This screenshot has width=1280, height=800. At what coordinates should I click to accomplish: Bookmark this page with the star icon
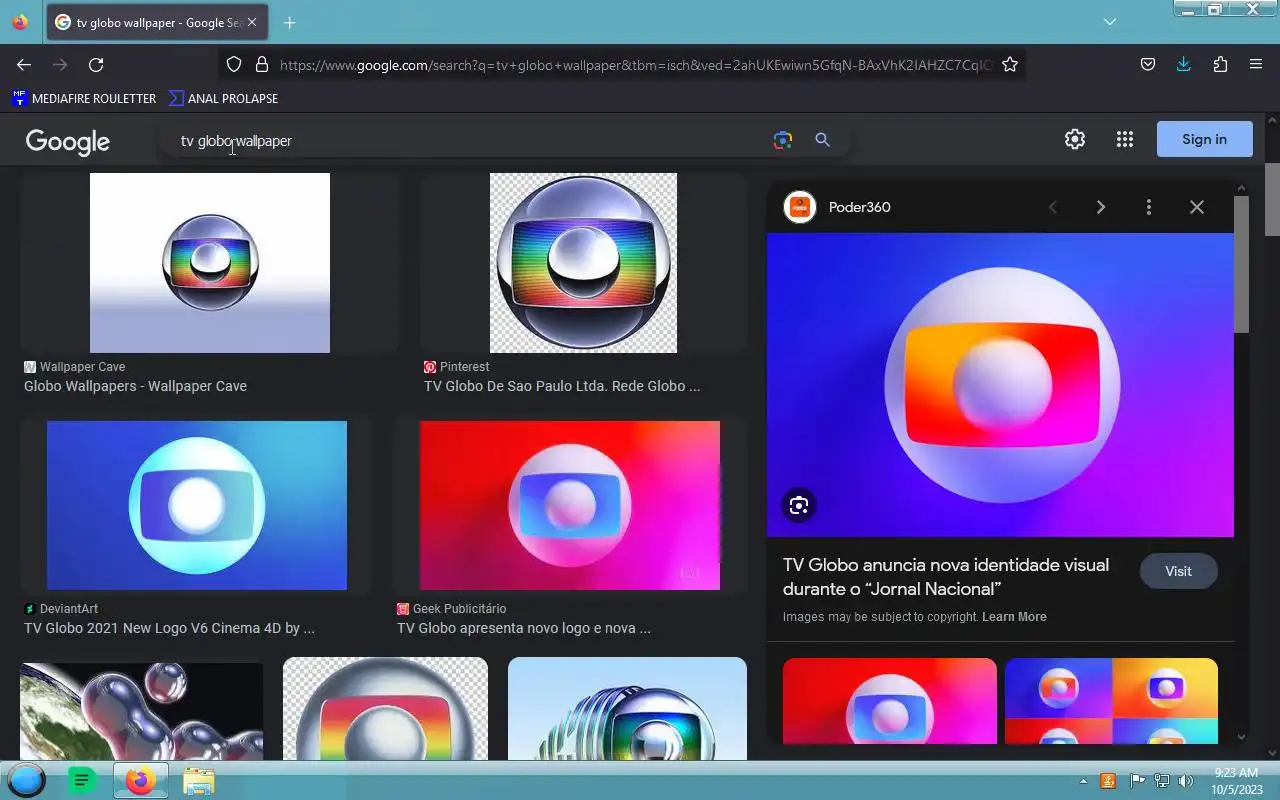coord(1010,65)
